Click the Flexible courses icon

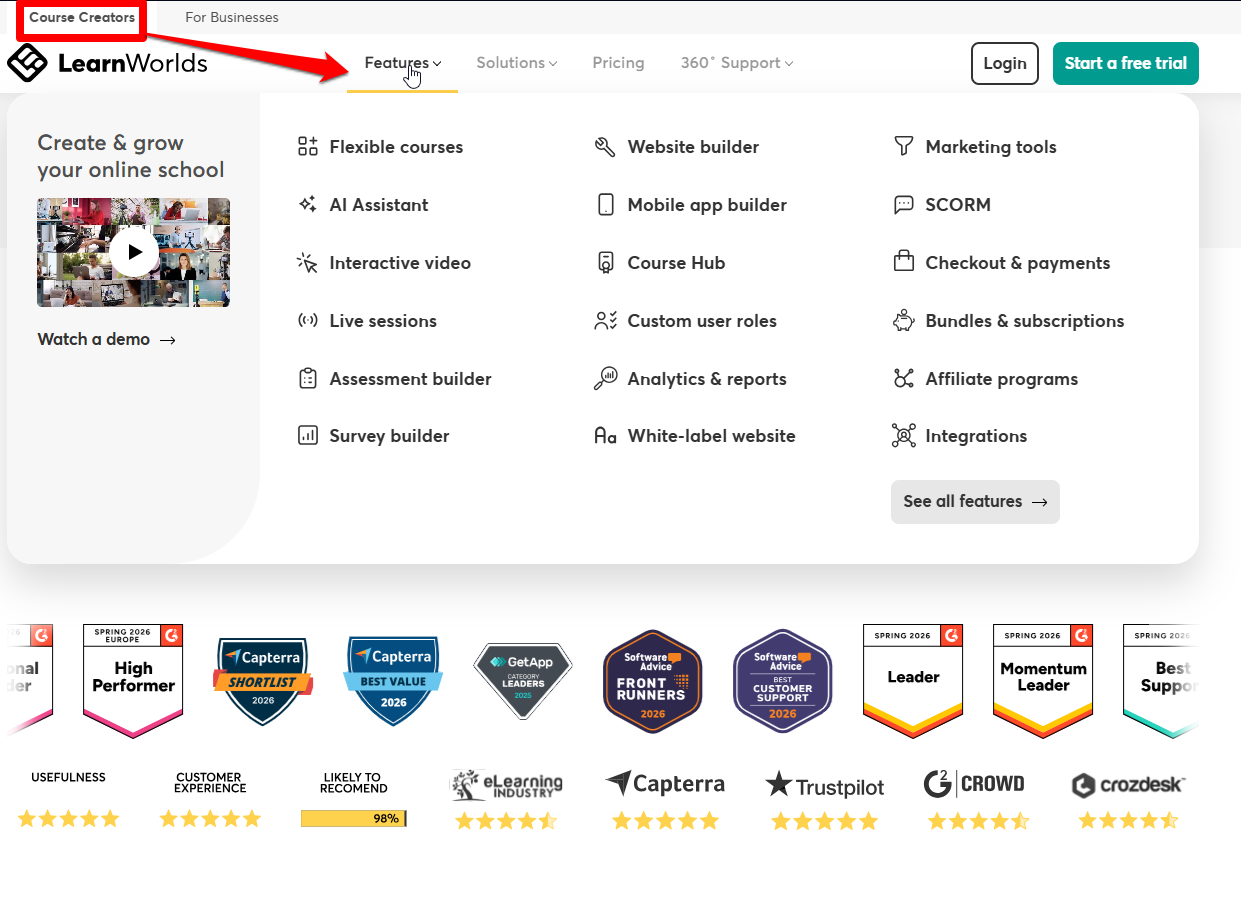click(308, 147)
